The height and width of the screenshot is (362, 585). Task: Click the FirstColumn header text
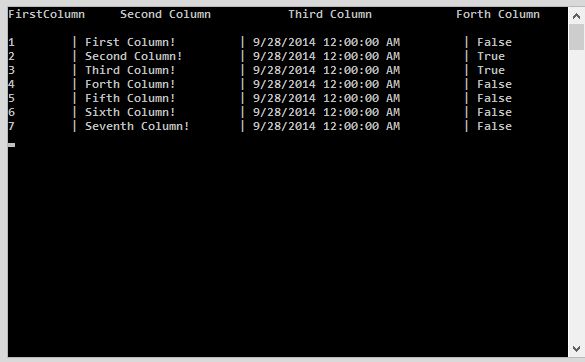tap(47, 15)
